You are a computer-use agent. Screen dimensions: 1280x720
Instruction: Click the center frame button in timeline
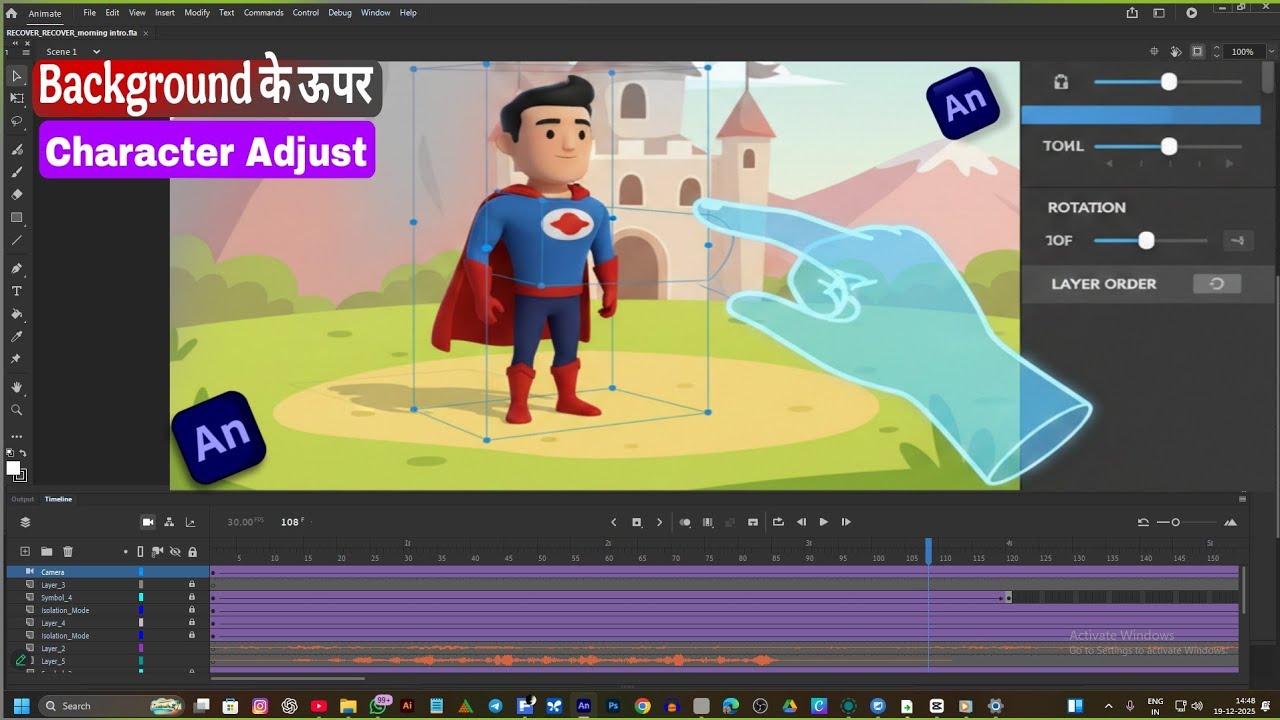[x=753, y=522]
